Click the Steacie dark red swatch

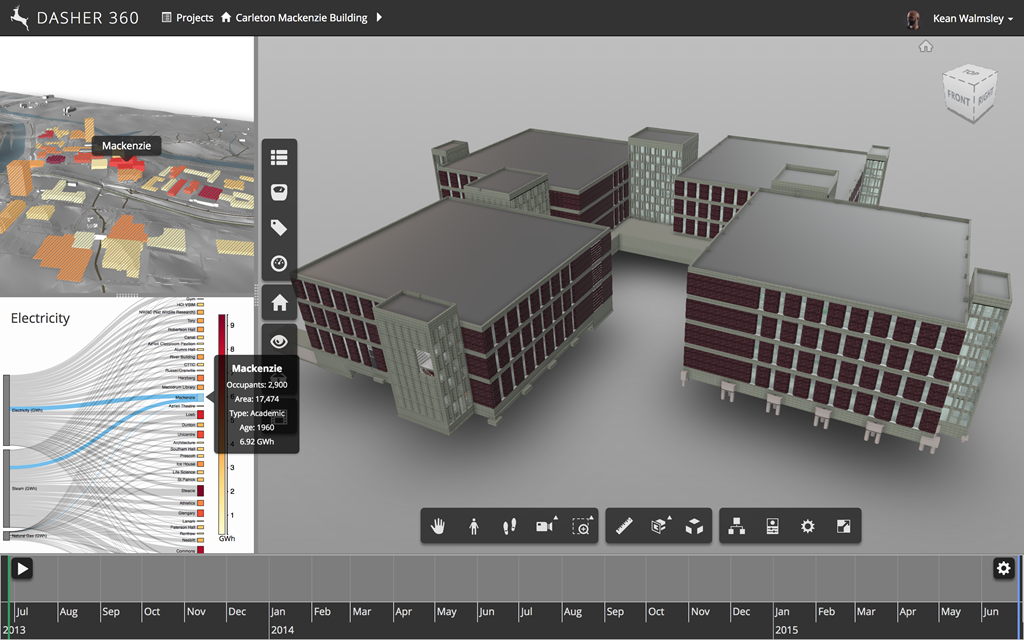[201, 491]
